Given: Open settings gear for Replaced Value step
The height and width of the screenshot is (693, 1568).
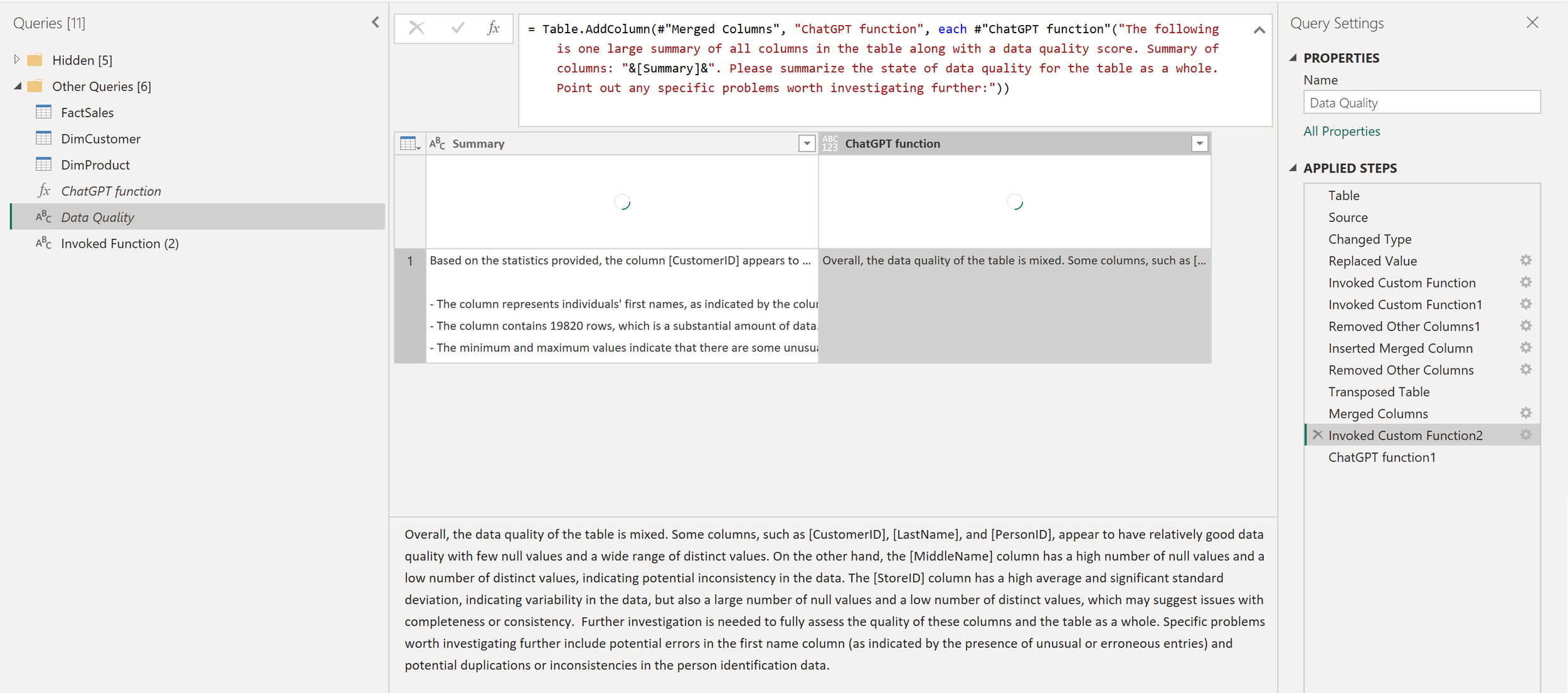Looking at the screenshot, I should (1526, 260).
